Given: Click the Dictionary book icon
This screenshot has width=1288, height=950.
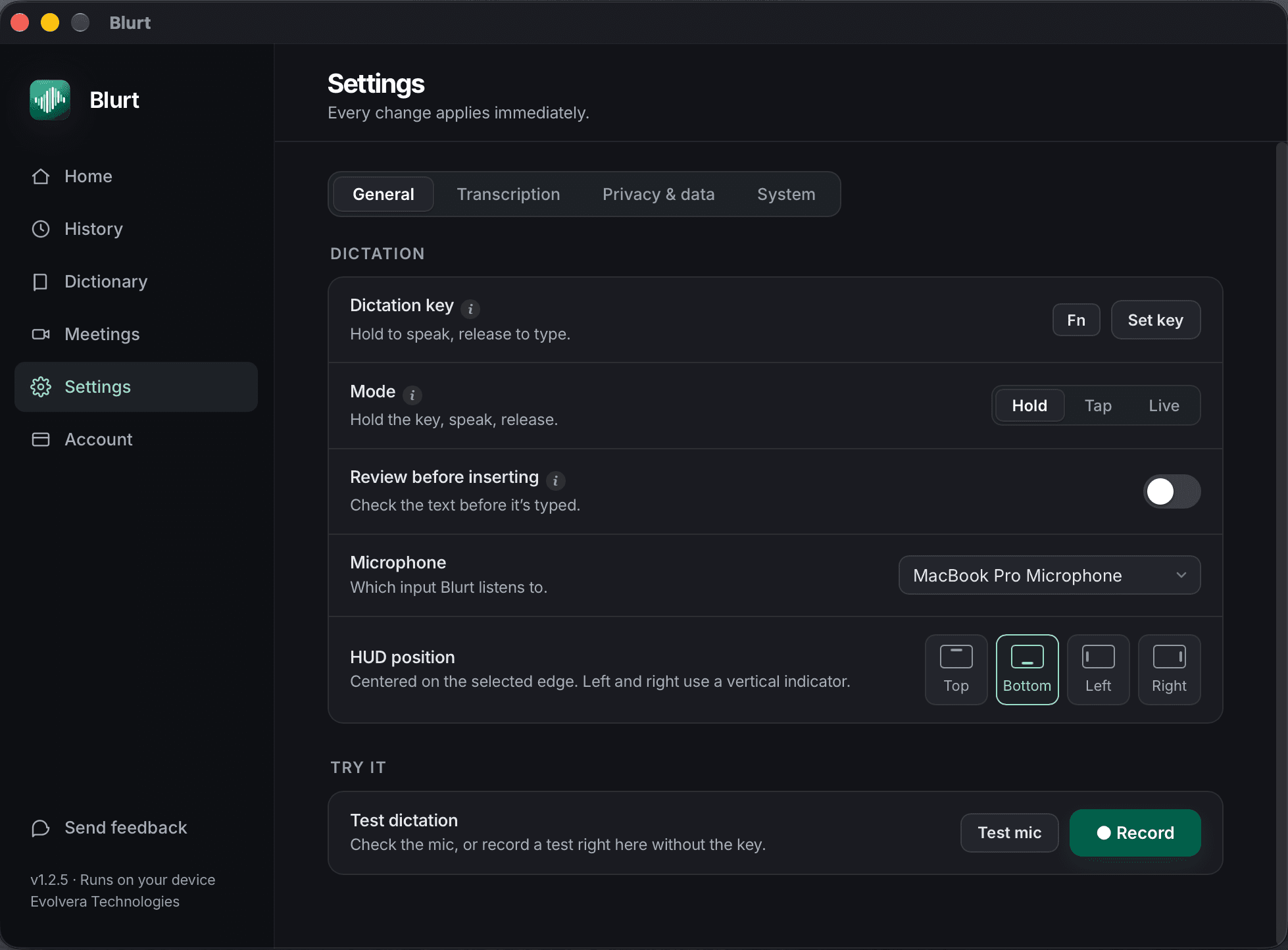Looking at the screenshot, I should tap(41, 282).
